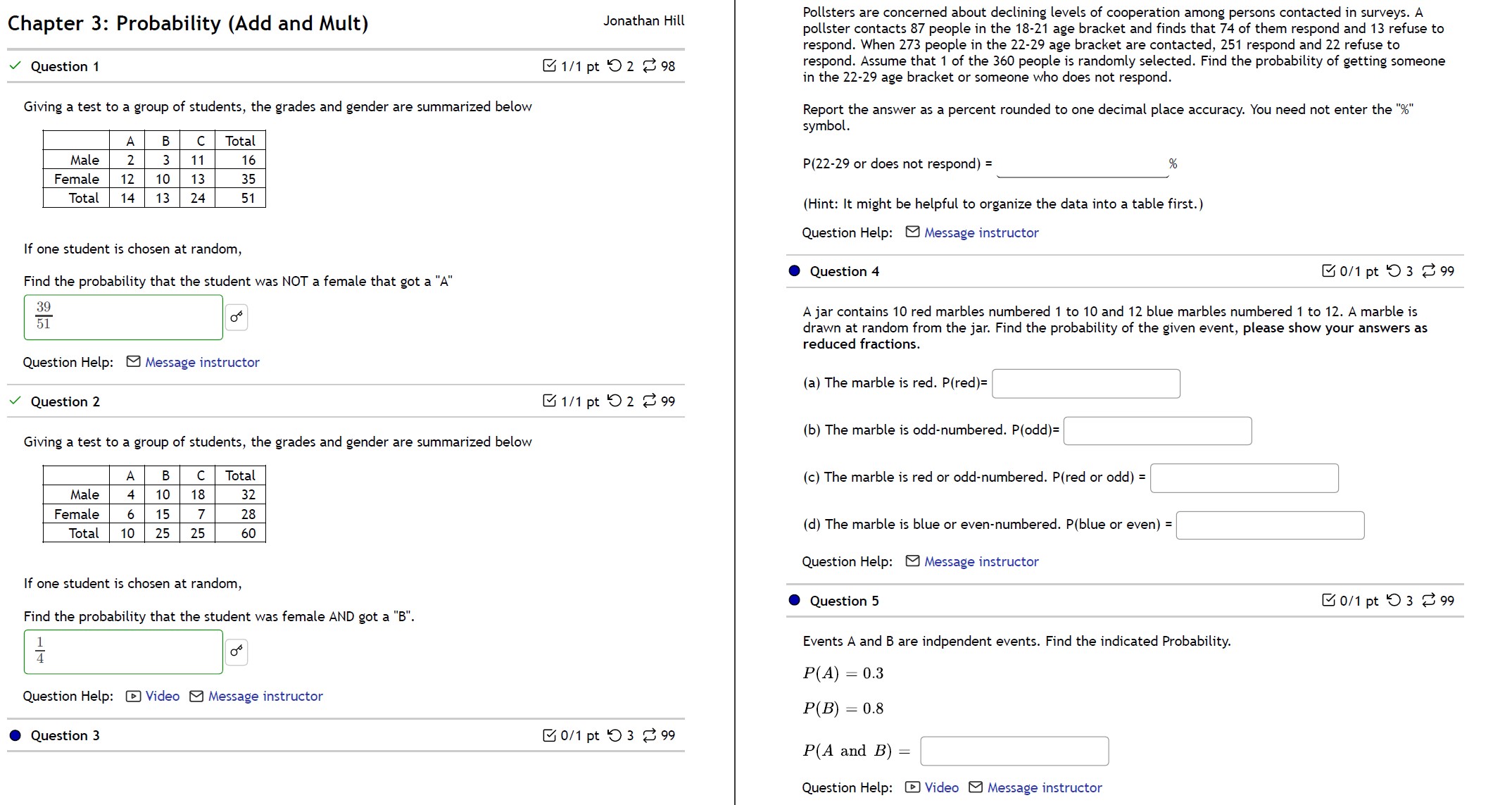The width and height of the screenshot is (1512, 805).
Task: Click the Jonathan Hill username
Action: [643, 20]
